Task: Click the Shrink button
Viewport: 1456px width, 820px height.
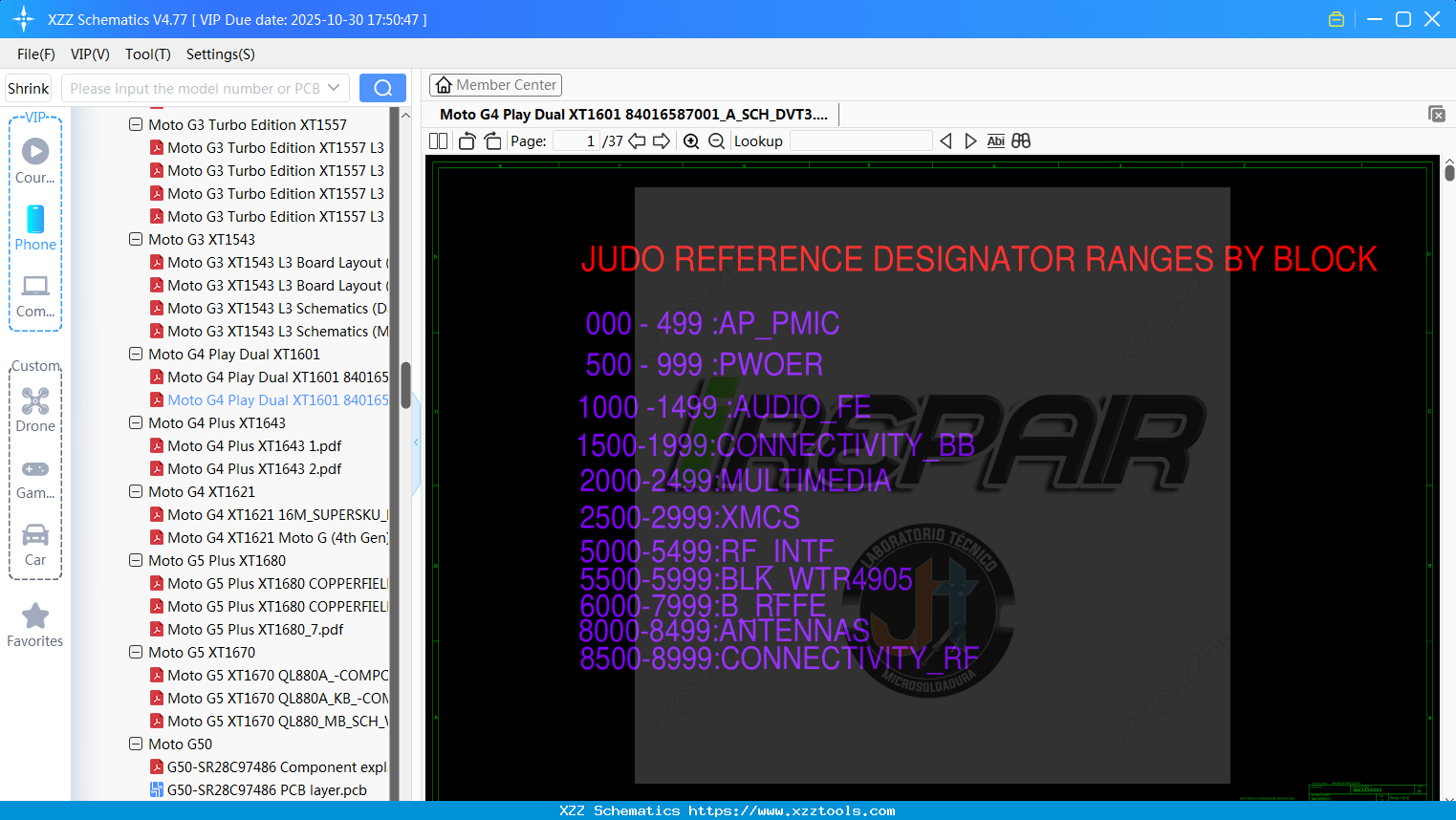Action: [29, 88]
